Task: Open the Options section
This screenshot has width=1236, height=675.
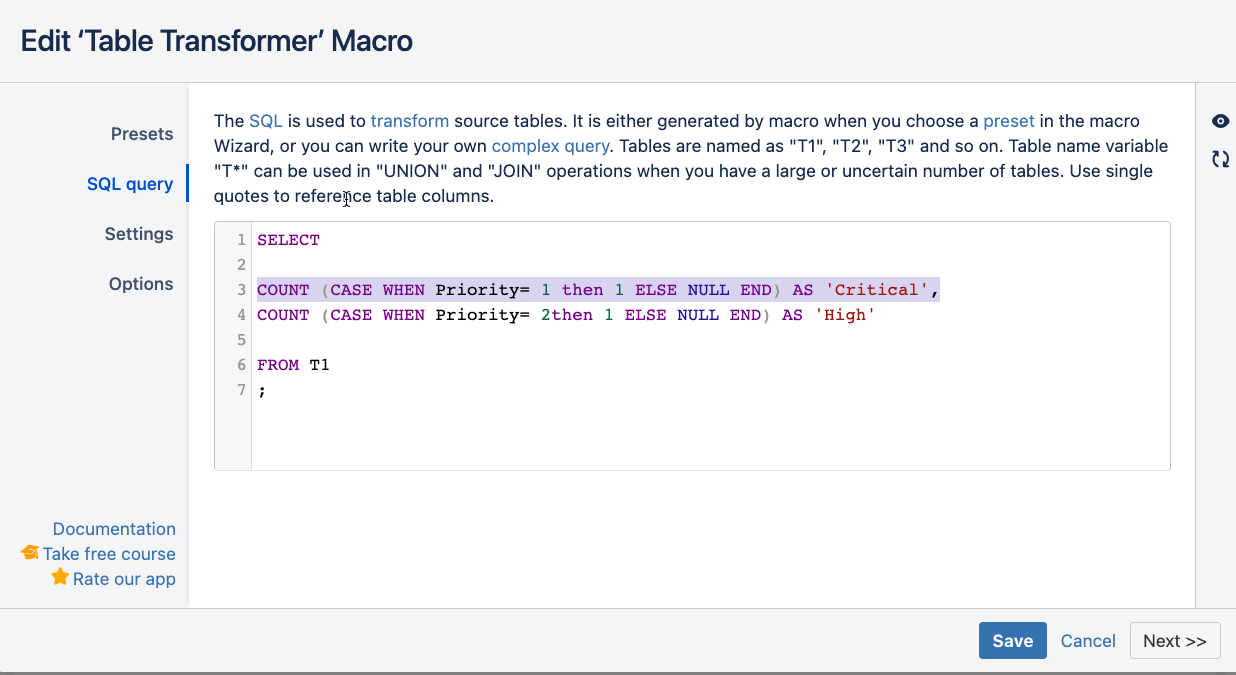Action: (x=141, y=283)
